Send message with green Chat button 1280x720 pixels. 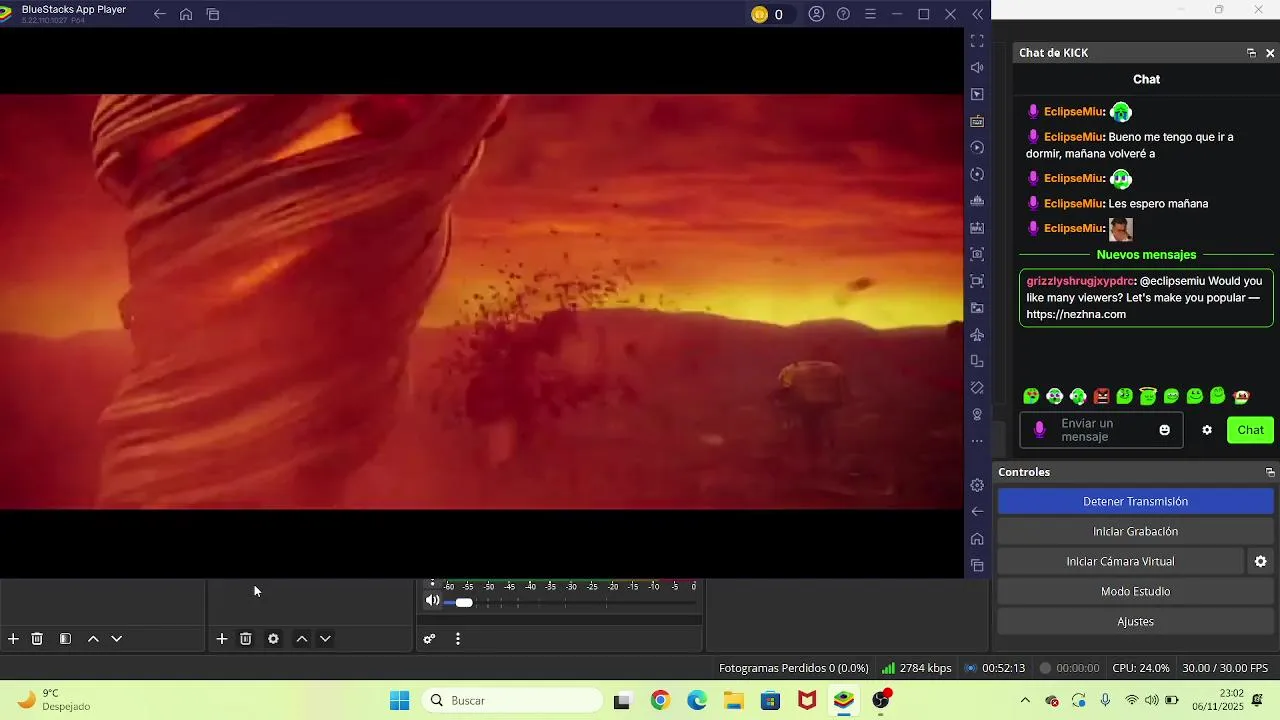1250,430
